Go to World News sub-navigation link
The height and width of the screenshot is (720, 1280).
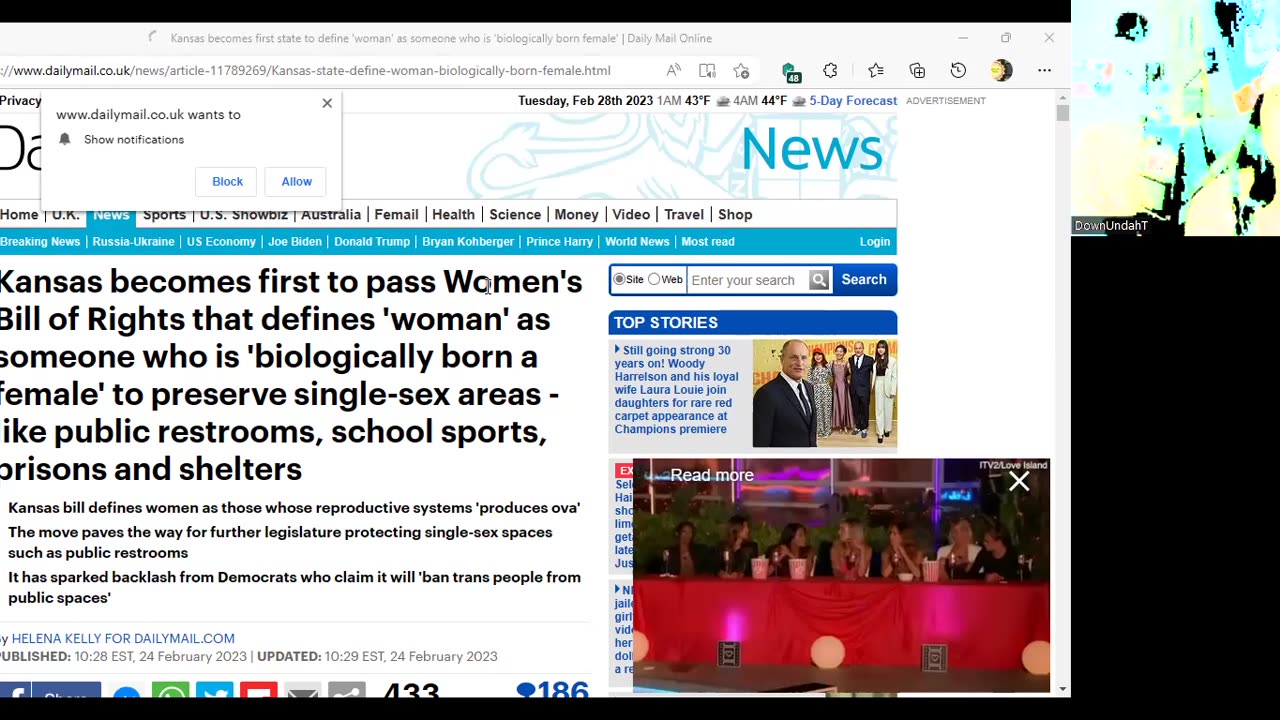[637, 242]
